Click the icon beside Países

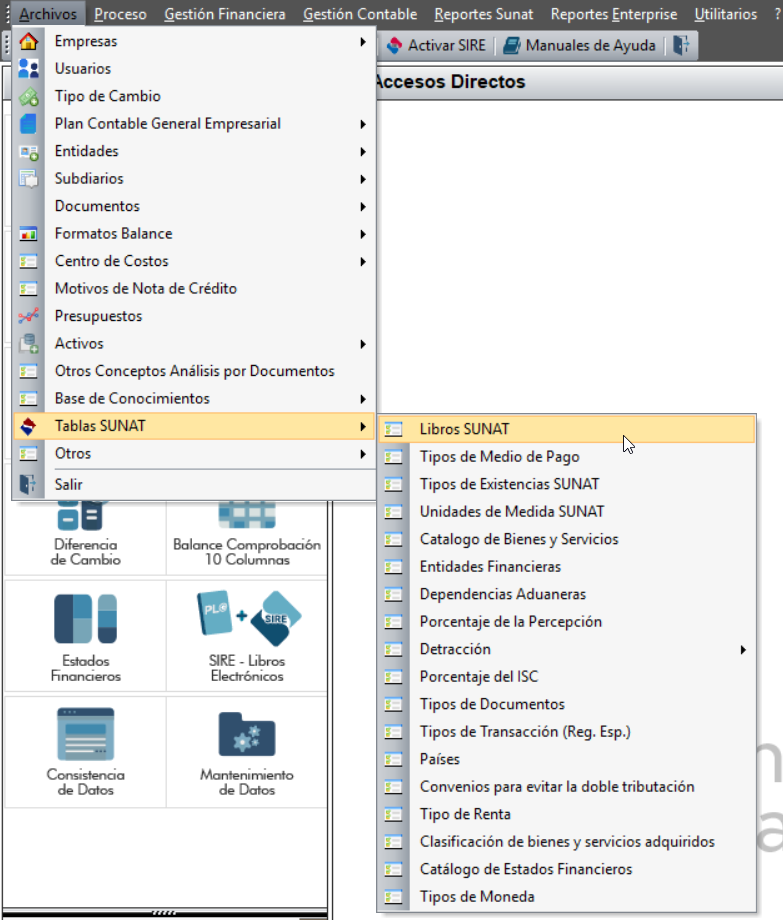(394, 759)
